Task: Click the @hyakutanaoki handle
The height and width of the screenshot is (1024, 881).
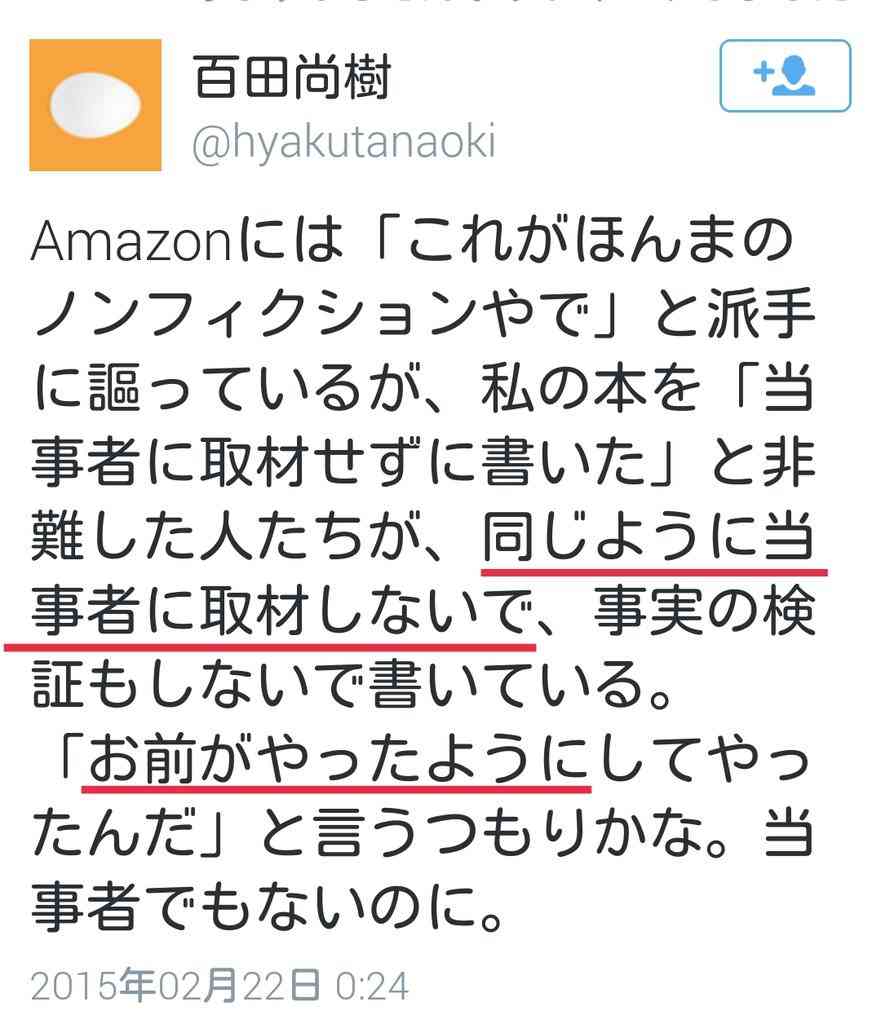Action: [344, 142]
